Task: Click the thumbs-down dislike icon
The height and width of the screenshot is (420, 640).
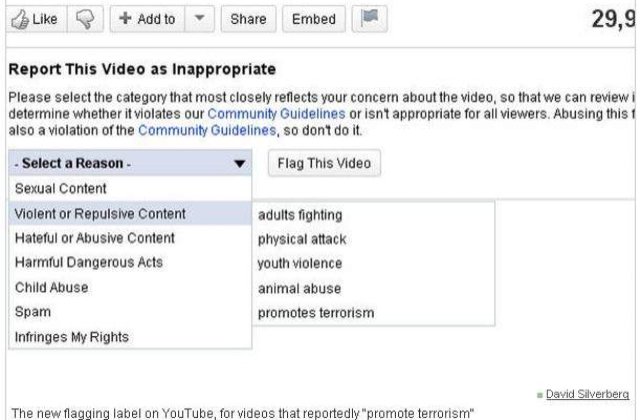Action: (85, 19)
